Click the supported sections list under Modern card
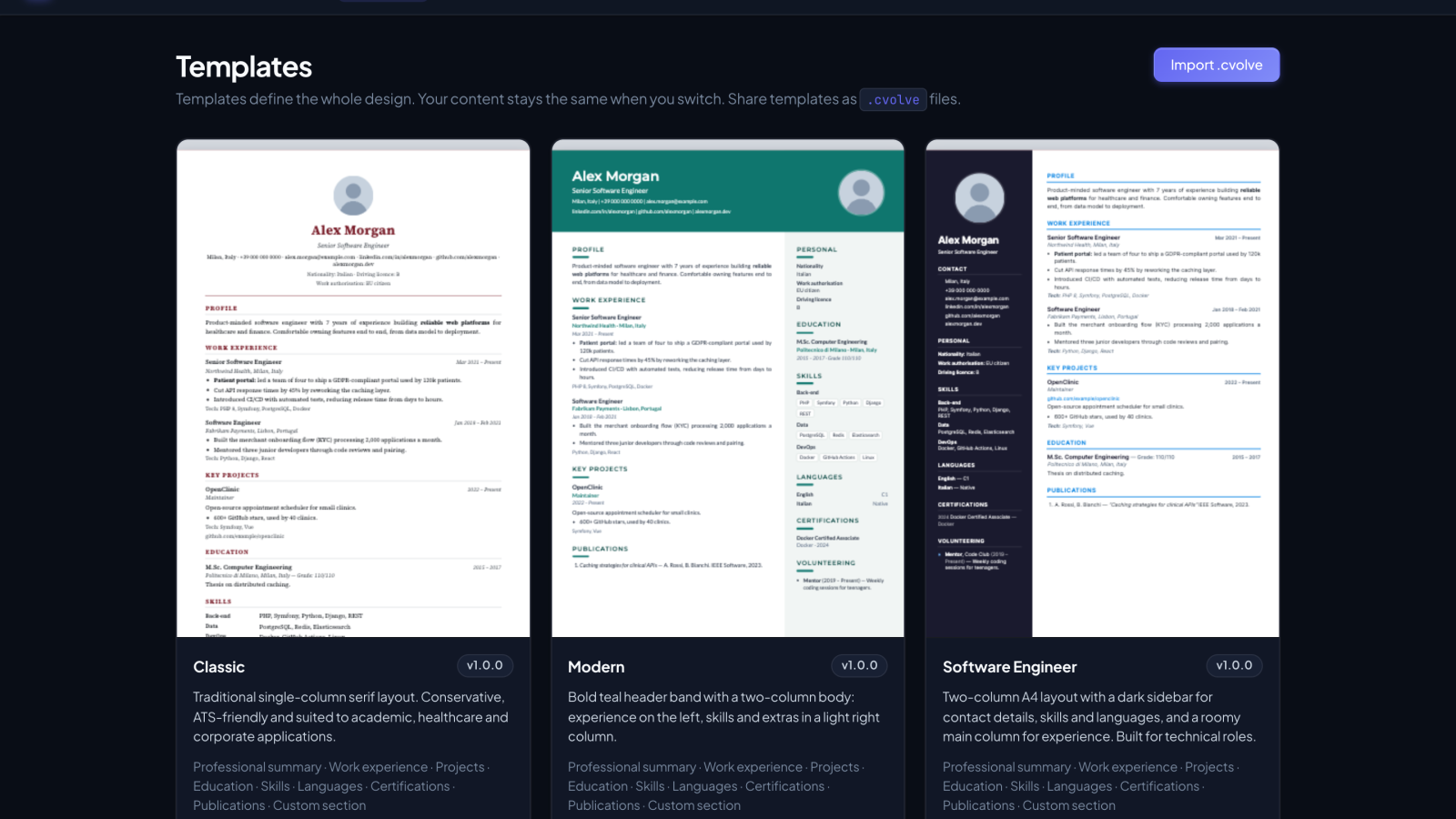Screen dimensions: 1456x819 (x=717, y=786)
